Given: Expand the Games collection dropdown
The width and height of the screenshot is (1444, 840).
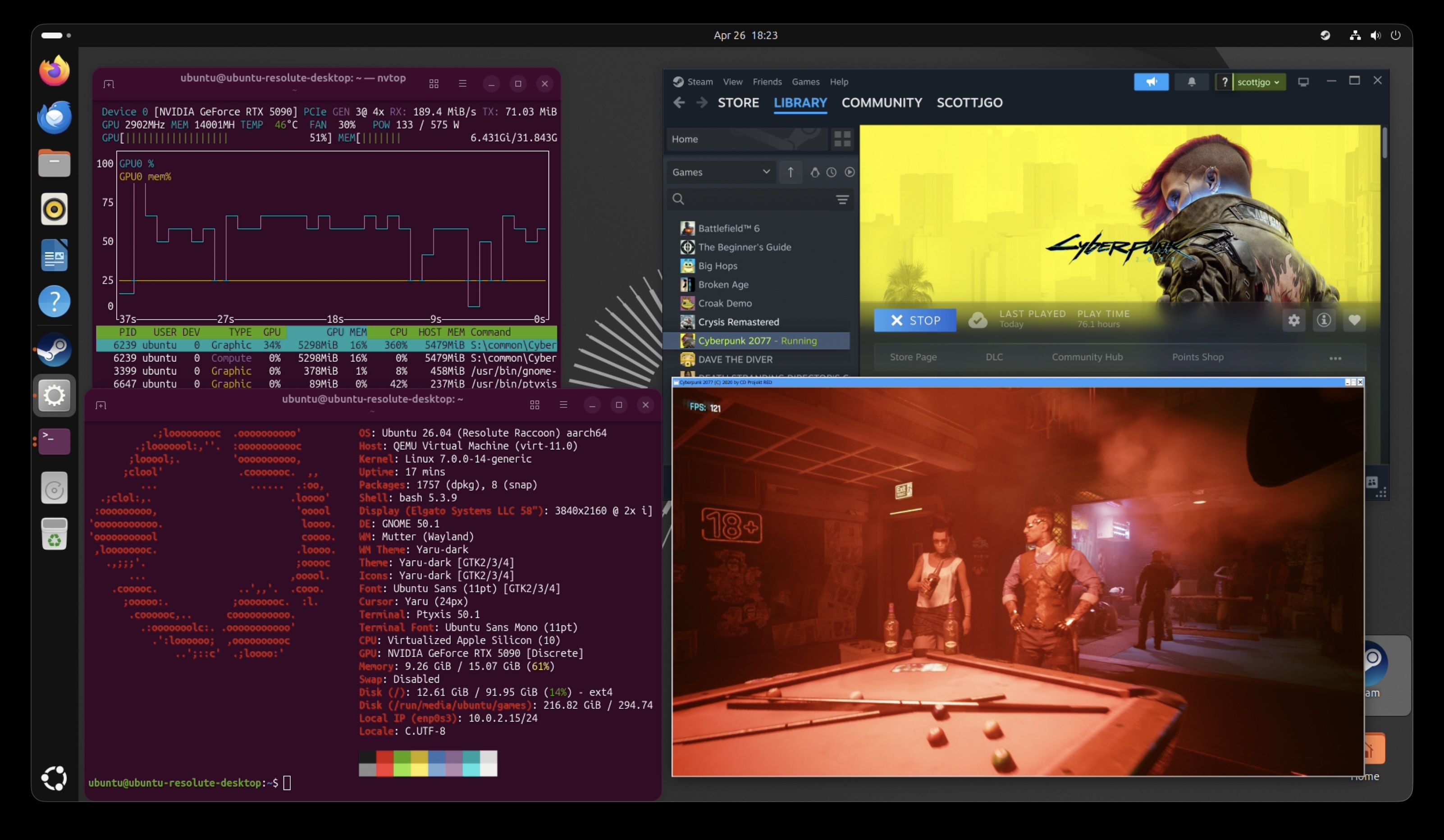Looking at the screenshot, I should (x=721, y=172).
